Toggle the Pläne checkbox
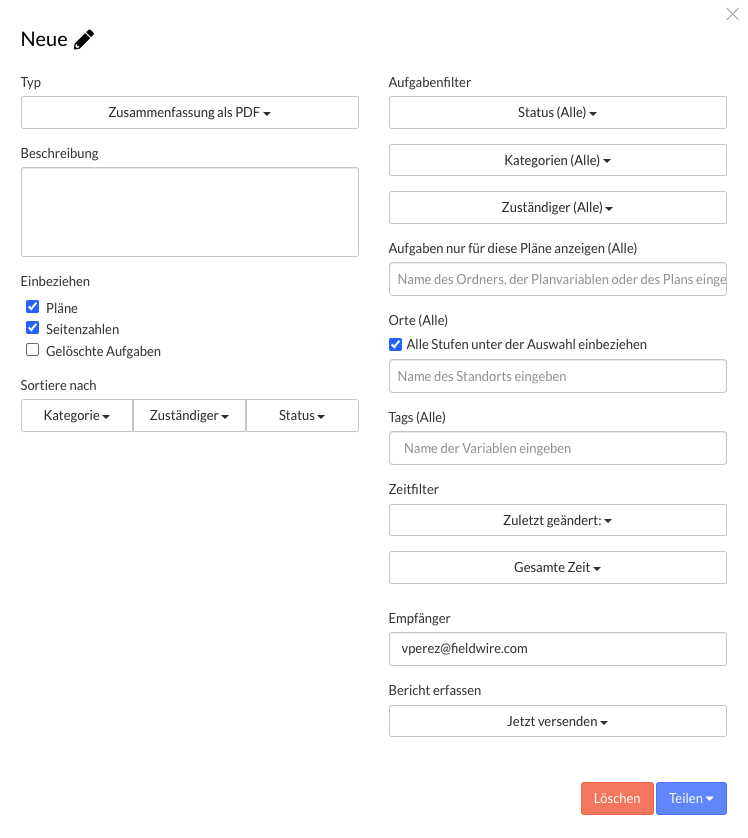 point(33,307)
